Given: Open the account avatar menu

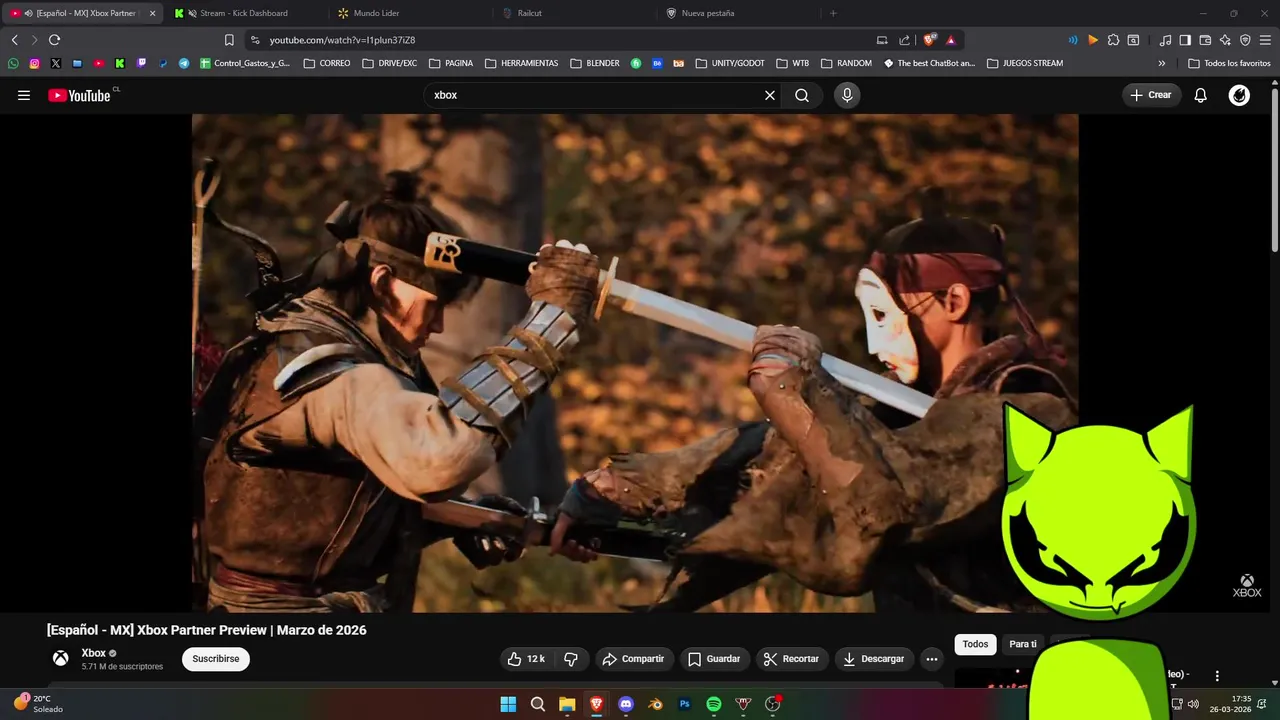Looking at the screenshot, I should [1239, 95].
